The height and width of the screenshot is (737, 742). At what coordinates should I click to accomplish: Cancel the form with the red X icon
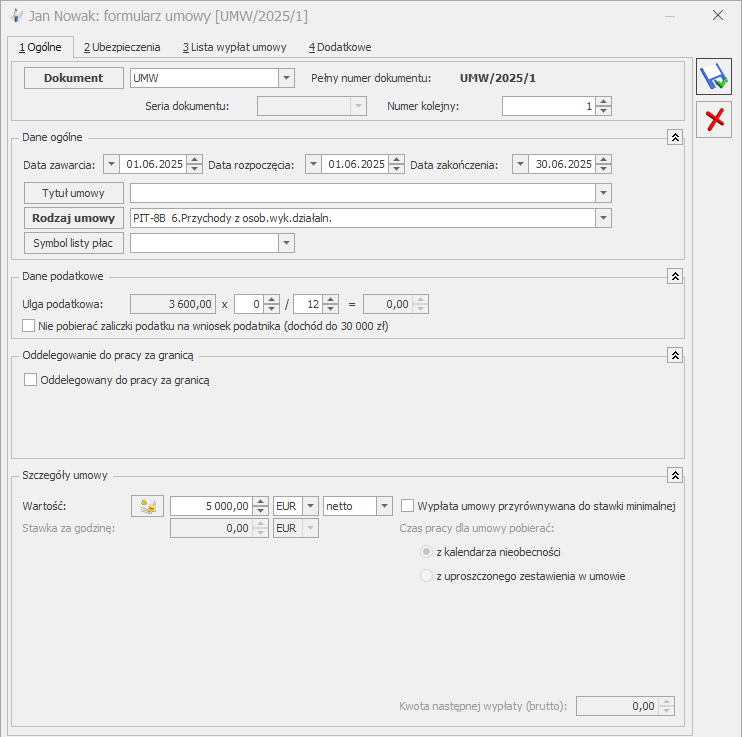(714, 119)
